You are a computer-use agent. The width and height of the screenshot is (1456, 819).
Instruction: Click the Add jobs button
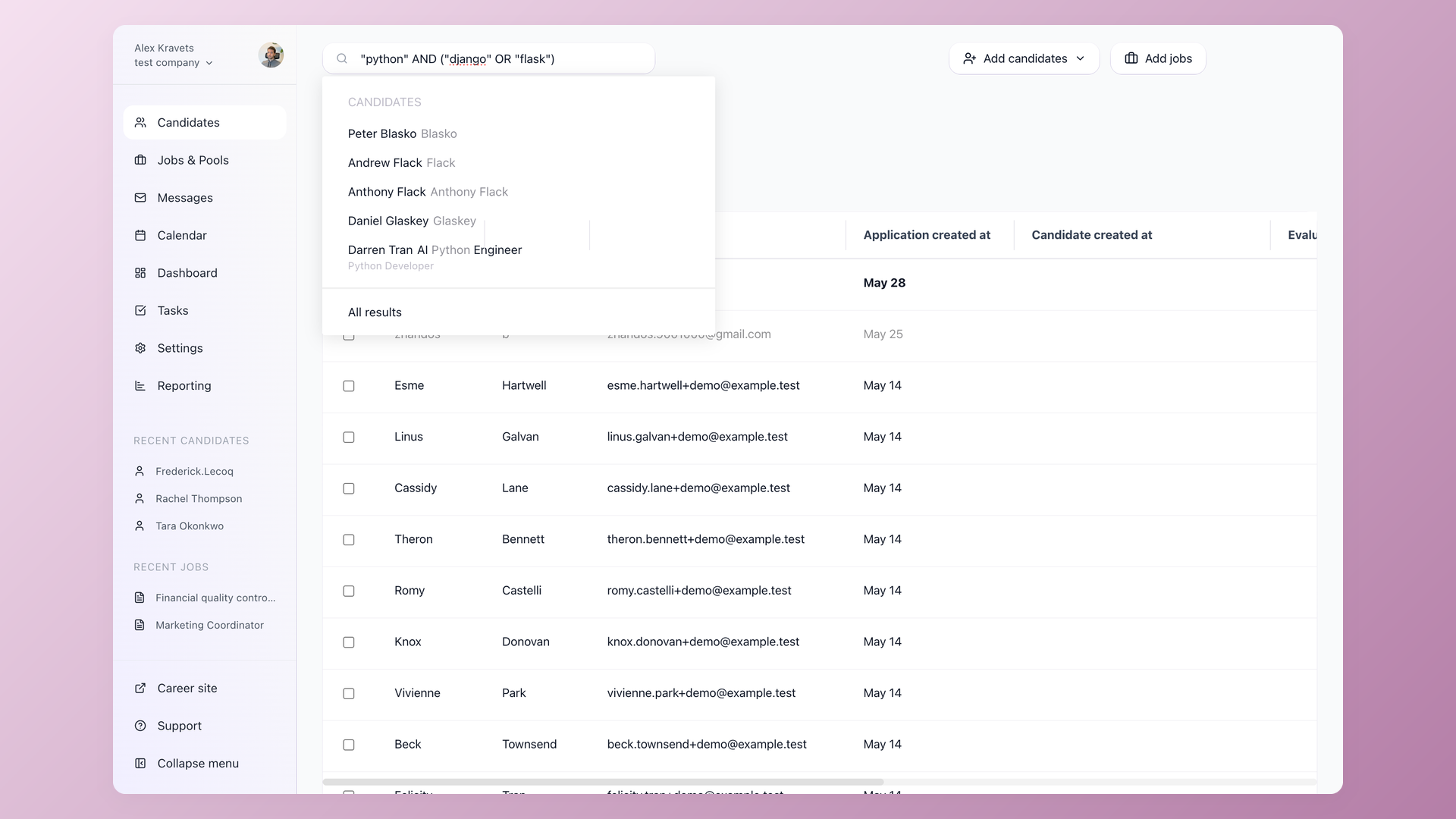[x=1158, y=58]
